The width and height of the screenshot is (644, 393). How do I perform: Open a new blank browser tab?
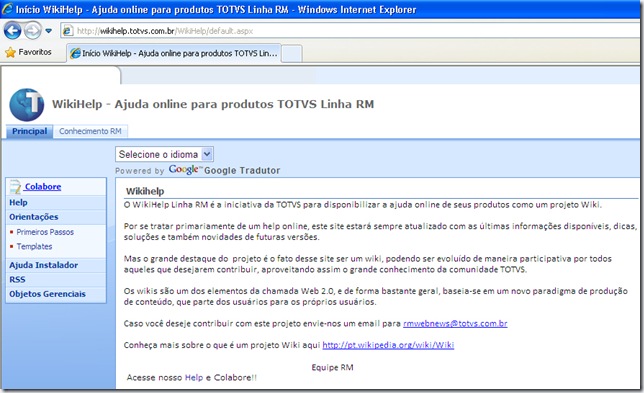tap(292, 54)
